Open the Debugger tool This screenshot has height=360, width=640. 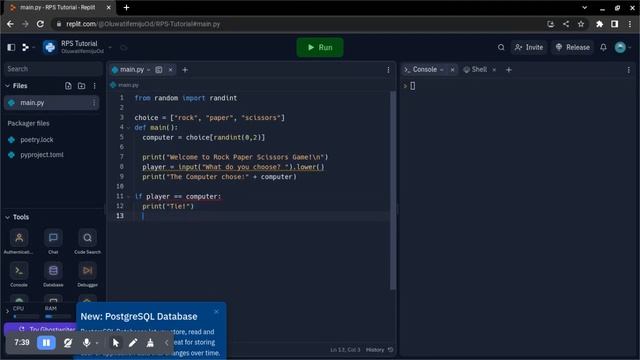click(x=87, y=274)
